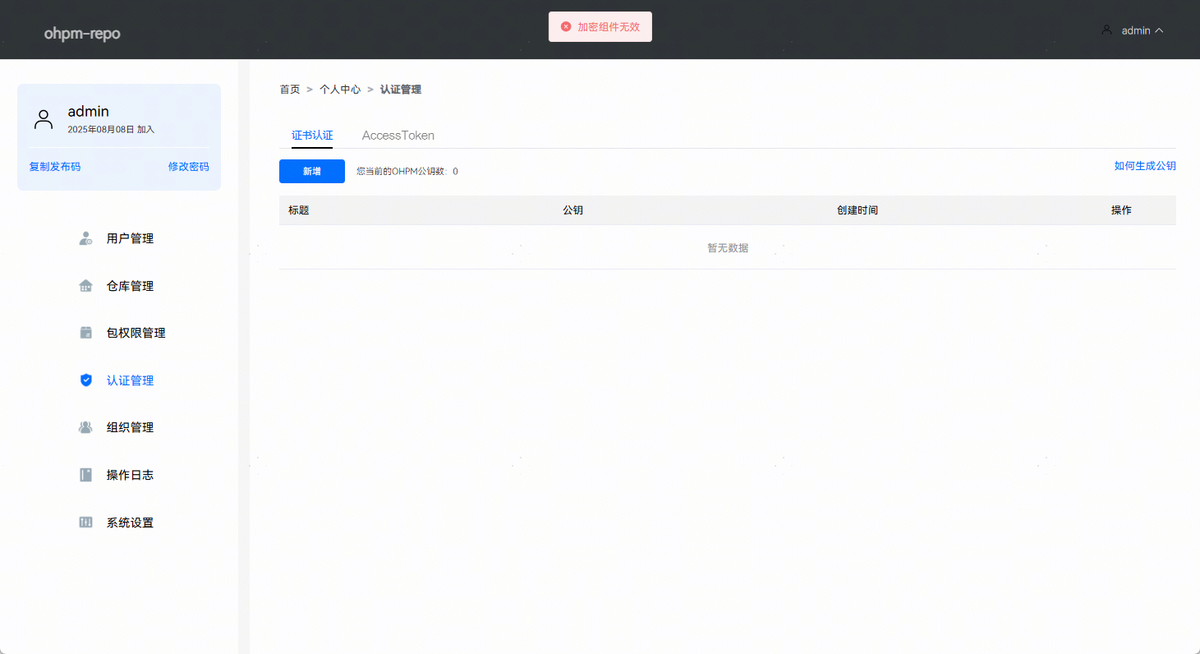Click 个人中心 in the breadcrumb
The image size is (1200, 654).
[x=339, y=90]
